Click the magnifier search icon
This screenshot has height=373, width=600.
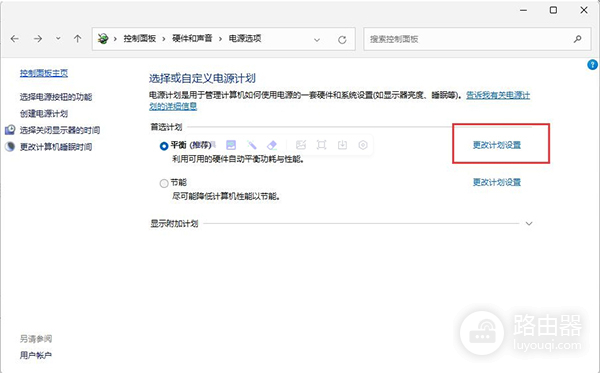coord(578,39)
